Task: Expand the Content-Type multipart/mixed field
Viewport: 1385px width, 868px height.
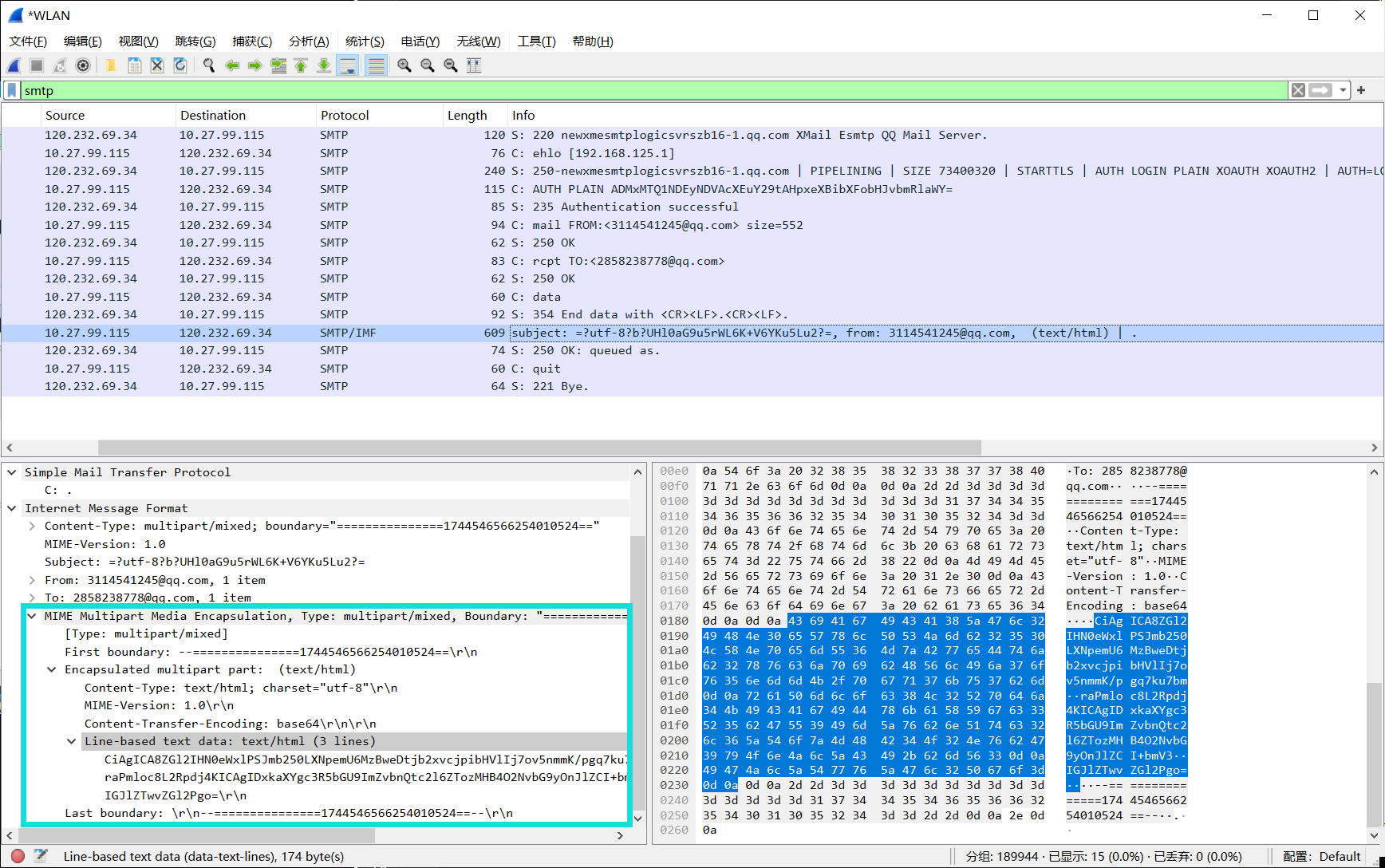Action: [x=32, y=526]
